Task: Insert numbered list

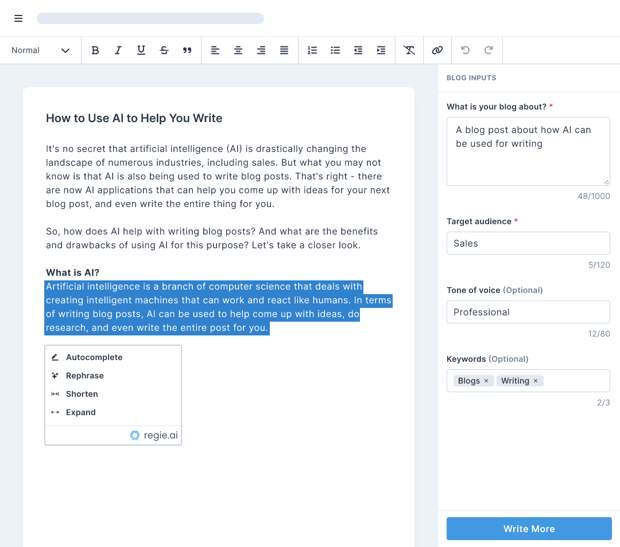Action: coord(312,50)
